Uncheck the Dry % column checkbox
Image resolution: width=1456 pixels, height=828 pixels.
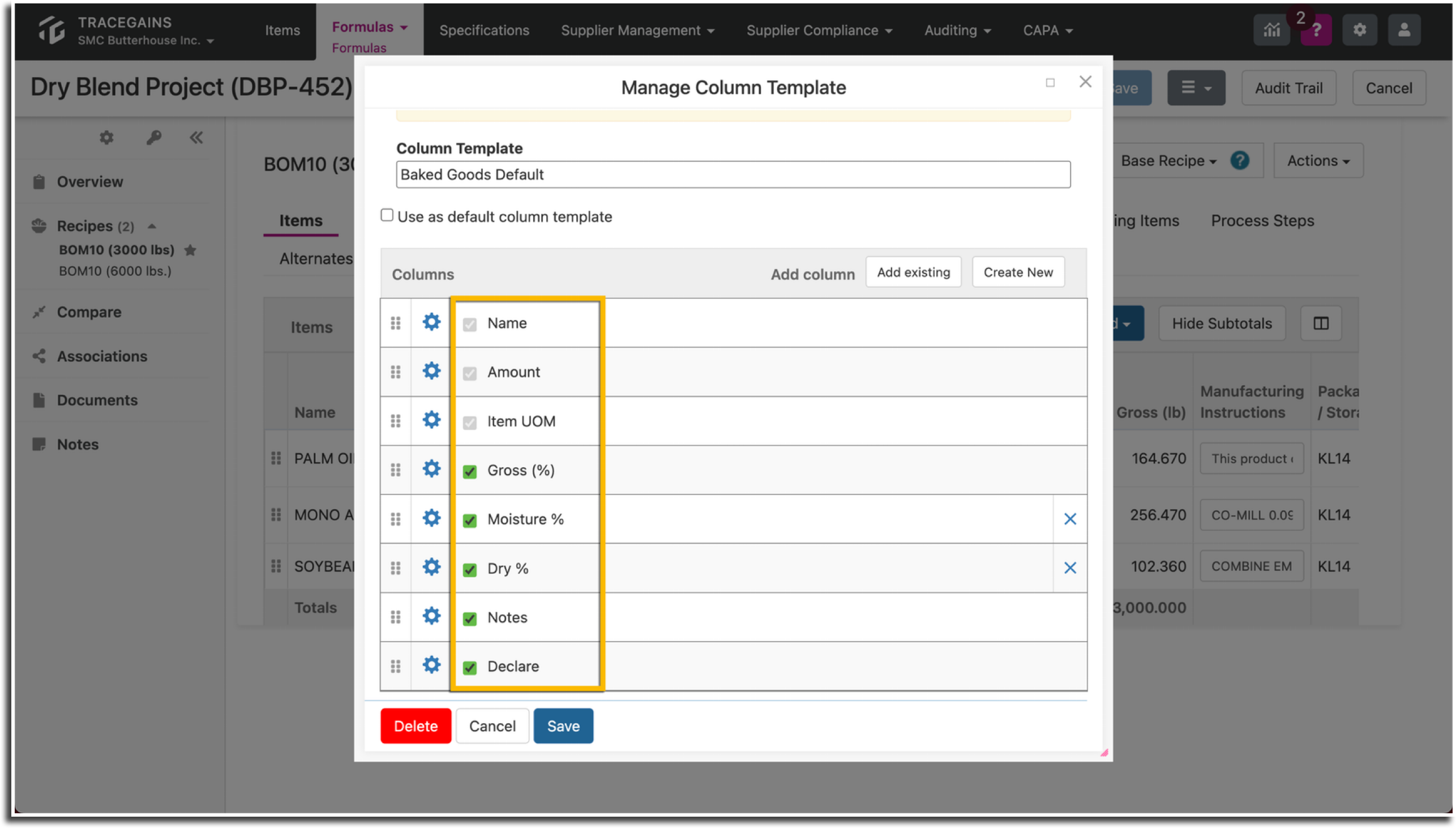coord(469,569)
